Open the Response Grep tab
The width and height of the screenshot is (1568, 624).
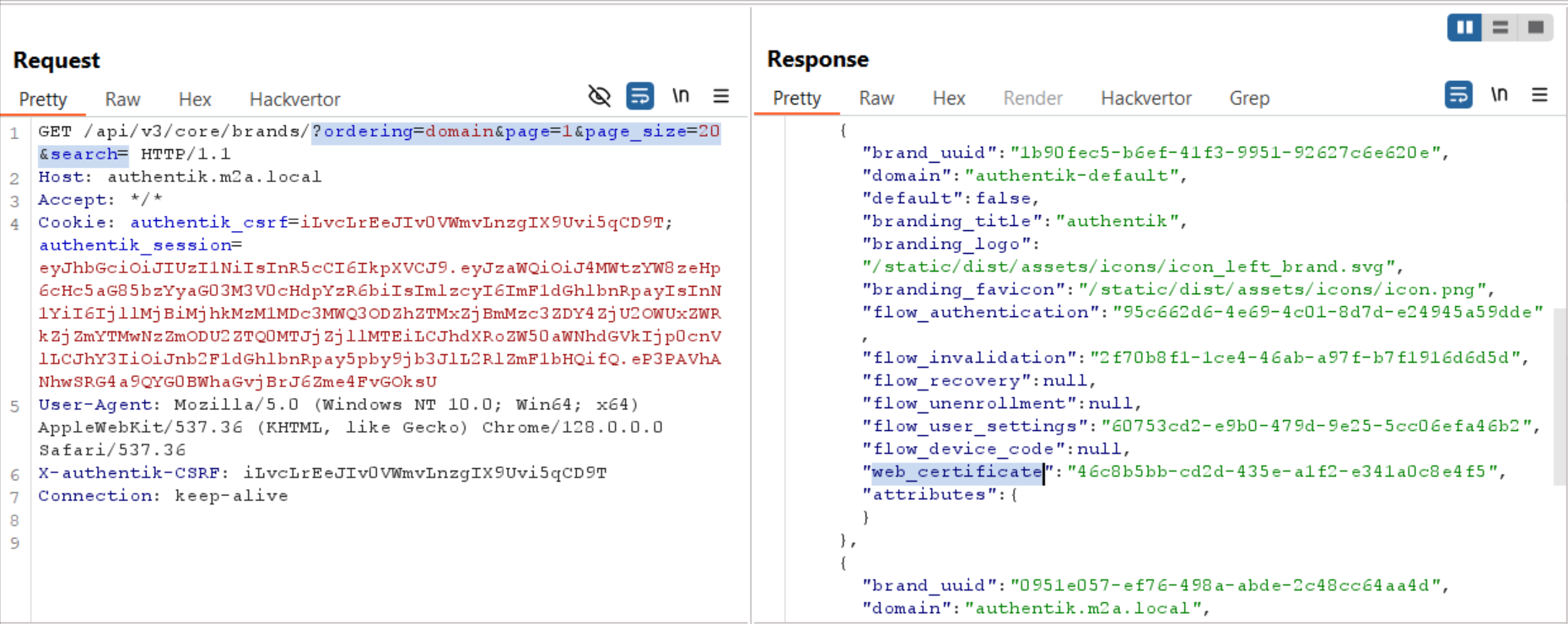click(x=1249, y=98)
